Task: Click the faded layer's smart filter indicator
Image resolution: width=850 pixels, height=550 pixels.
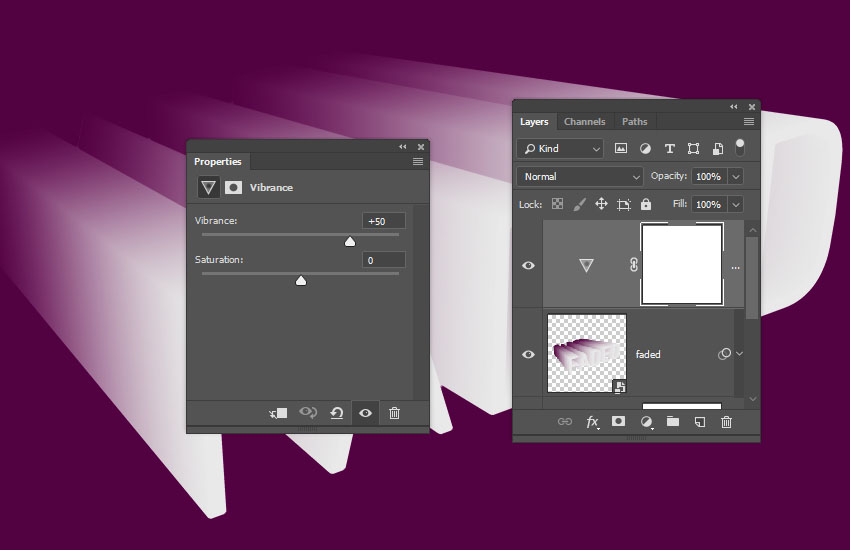Action: 724,354
